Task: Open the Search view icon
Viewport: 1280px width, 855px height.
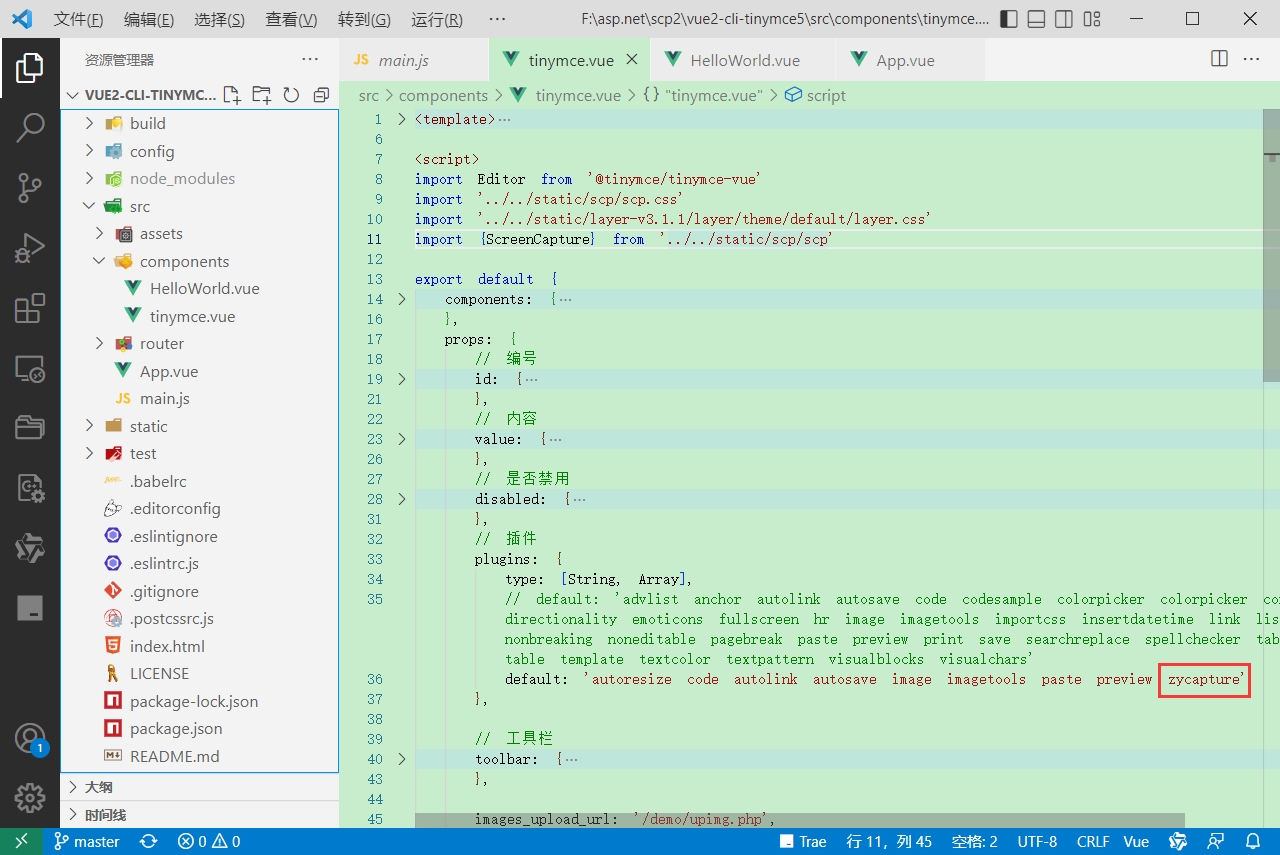Action: (x=30, y=127)
